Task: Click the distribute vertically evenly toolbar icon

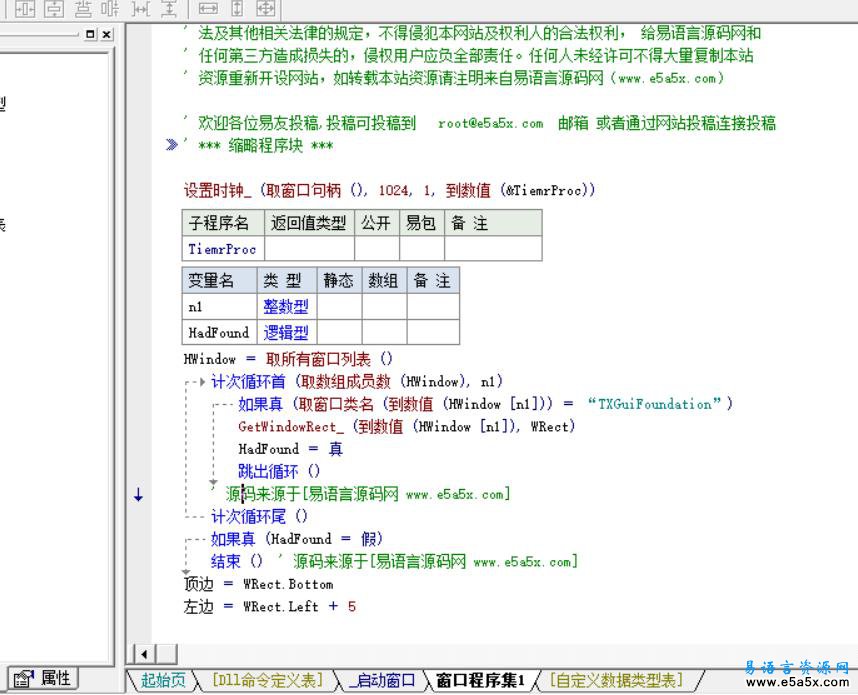Action: (83, 8)
